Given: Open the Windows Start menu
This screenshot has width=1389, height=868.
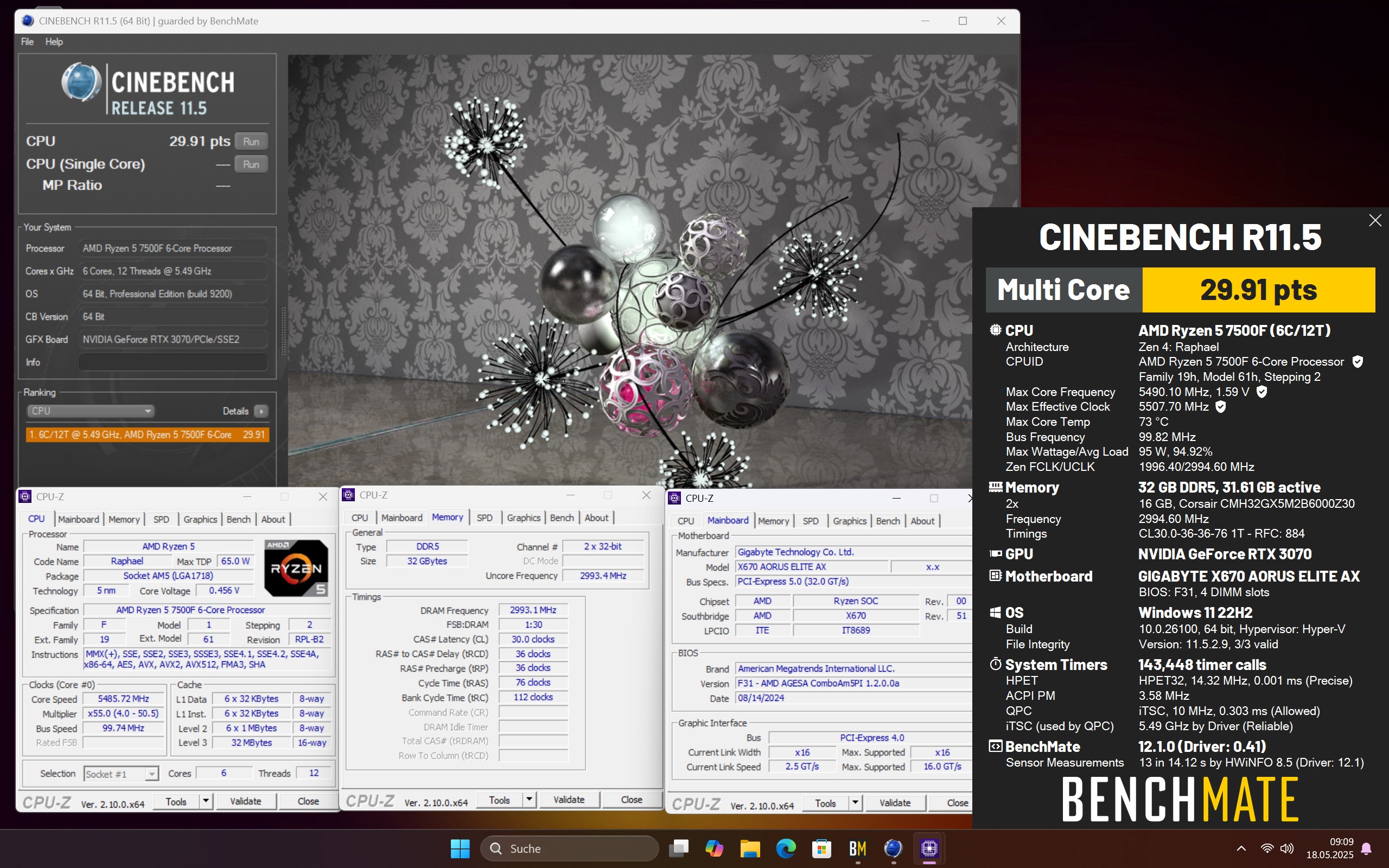Looking at the screenshot, I should coord(460,848).
